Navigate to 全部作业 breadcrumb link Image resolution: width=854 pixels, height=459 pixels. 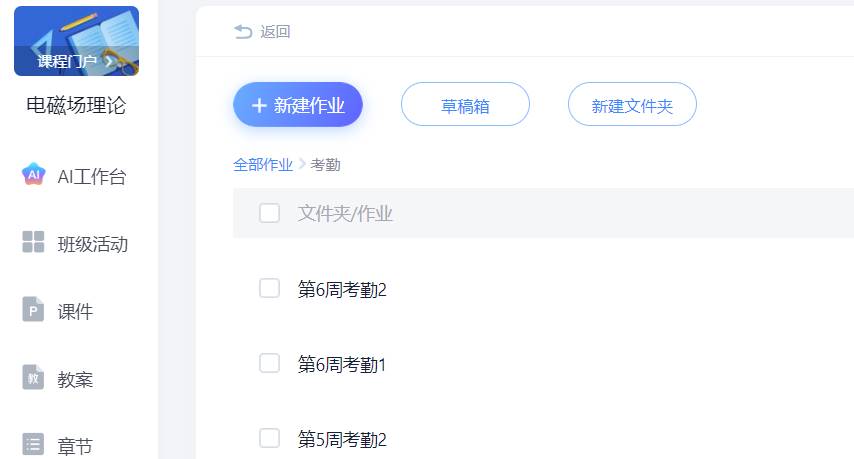[263, 165]
